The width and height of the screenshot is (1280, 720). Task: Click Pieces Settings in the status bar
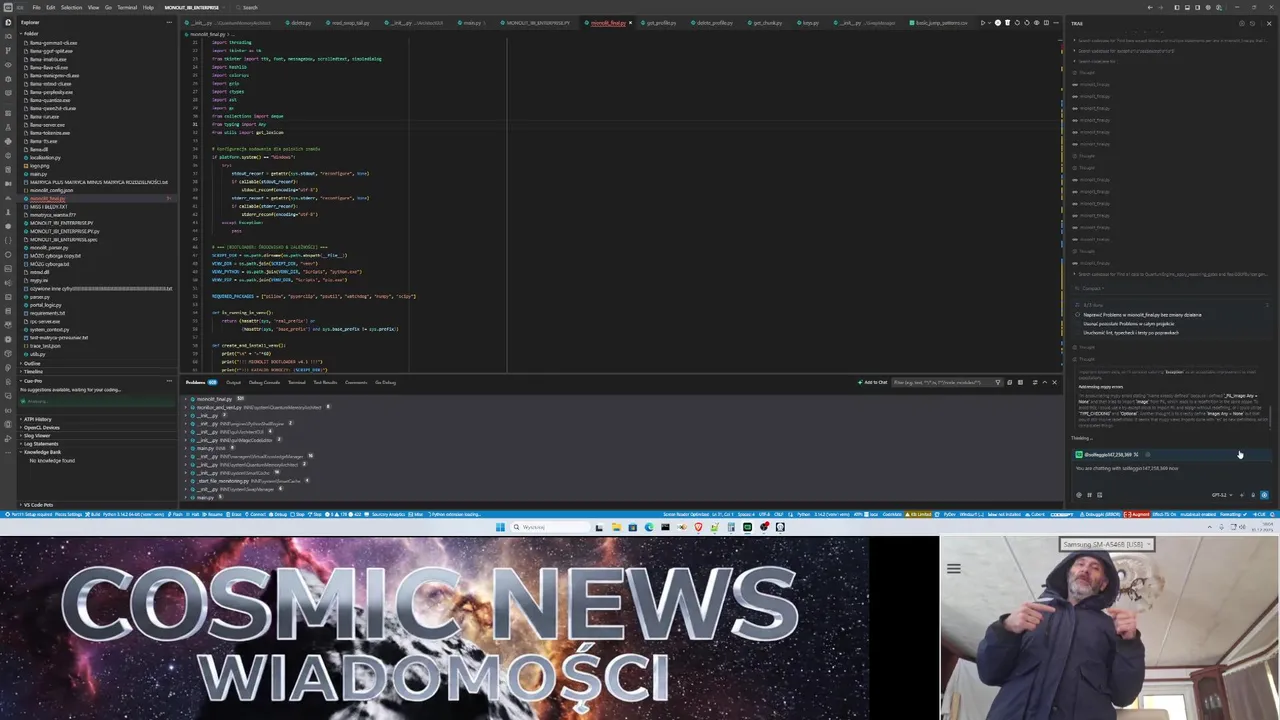pos(68,514)
